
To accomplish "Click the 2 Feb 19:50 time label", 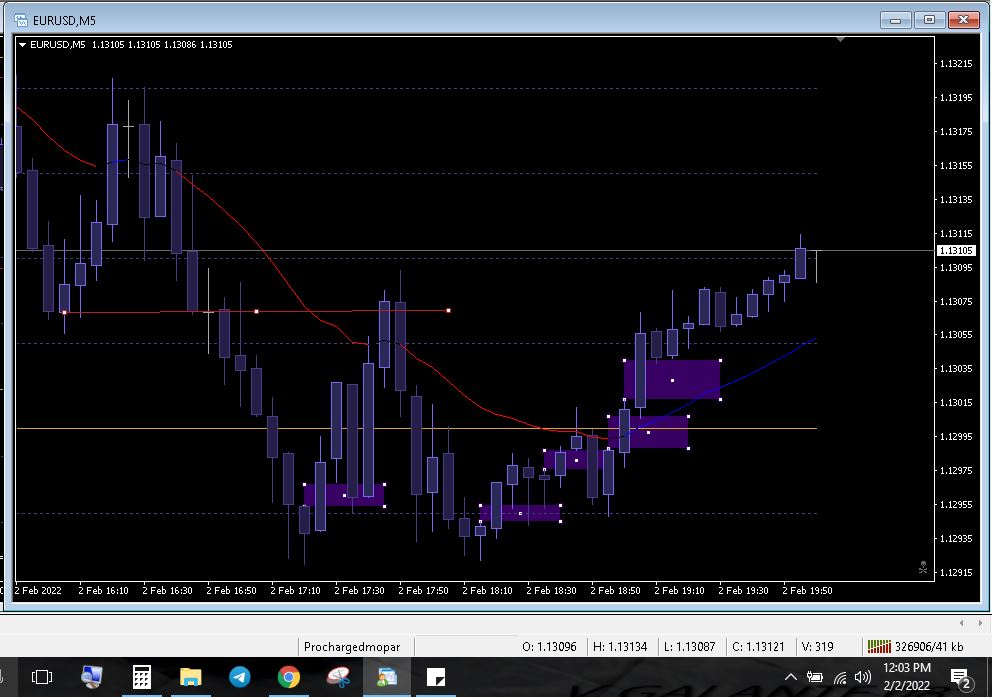I will point(807,590).
